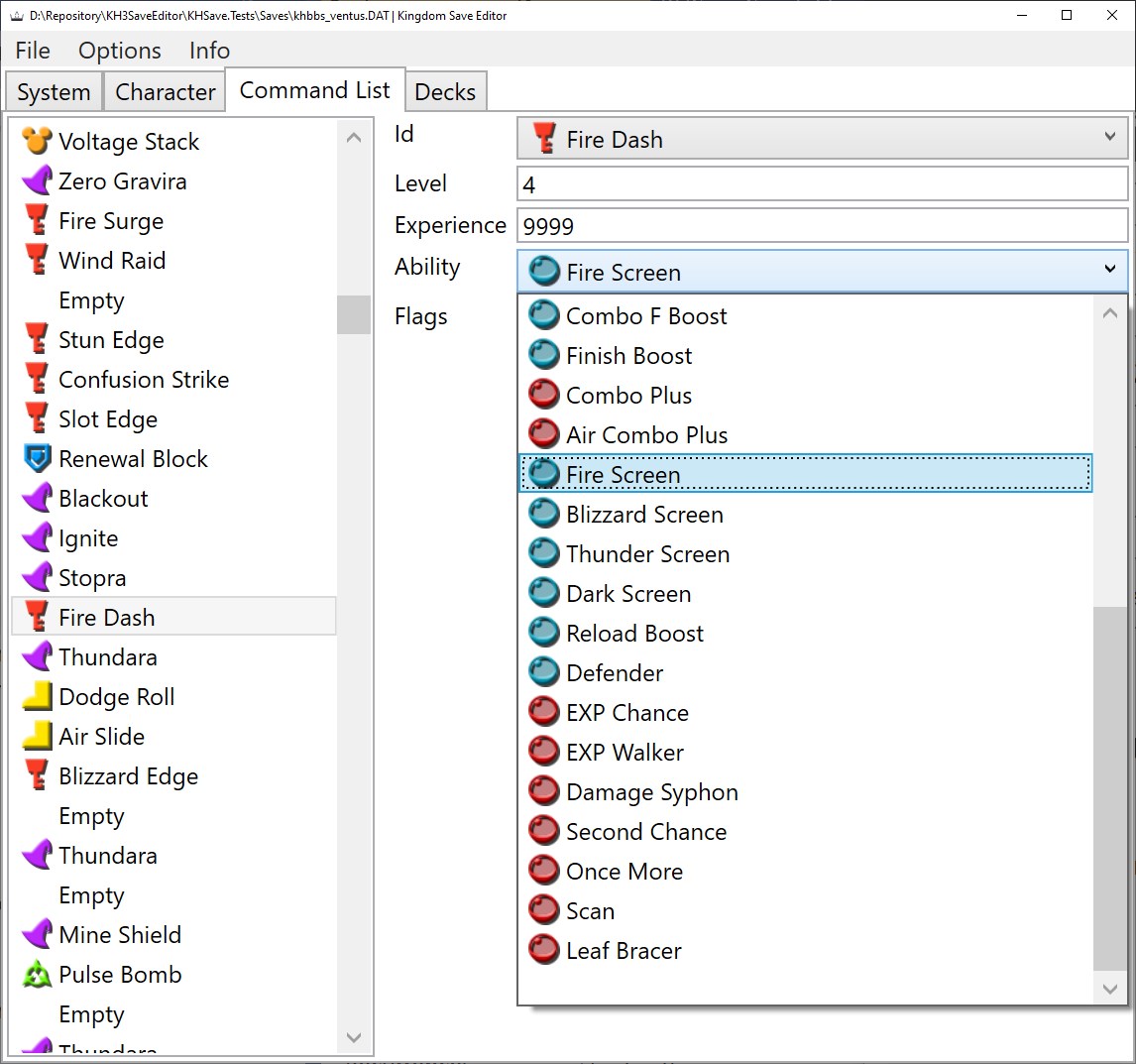This screenshot has width=1136, height=1064.
Task: Choose Dark Screen from the ability list
Action: tap(805, 594)
